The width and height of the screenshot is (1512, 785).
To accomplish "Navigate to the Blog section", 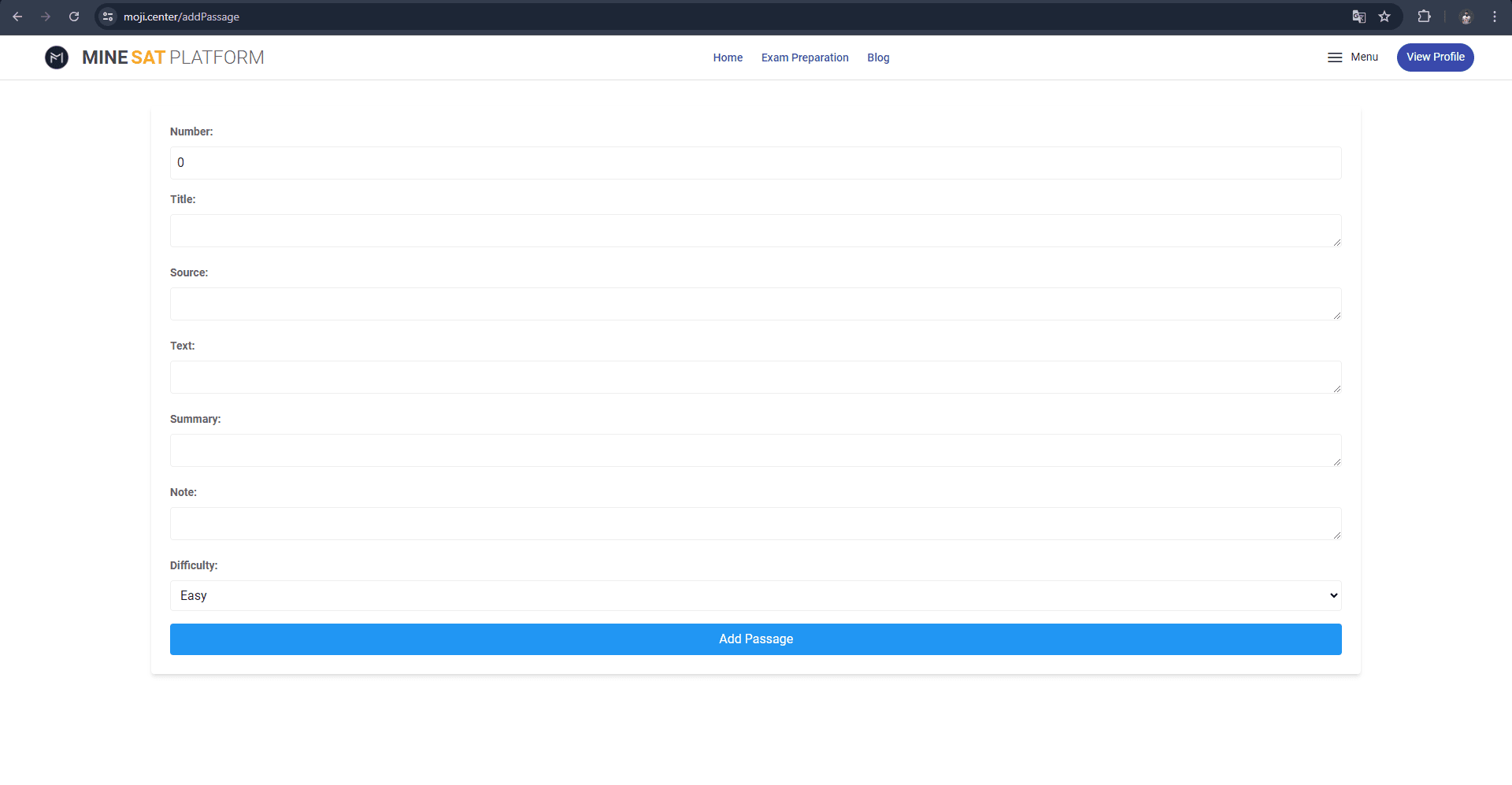I will coord(878,57).
